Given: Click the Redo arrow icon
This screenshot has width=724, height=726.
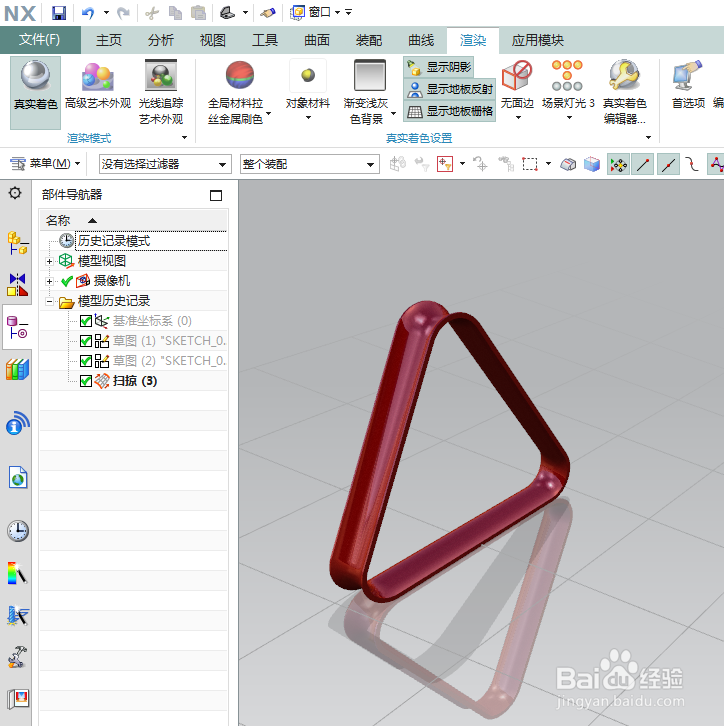Looking at the screenshot, I should click(124, 13).
